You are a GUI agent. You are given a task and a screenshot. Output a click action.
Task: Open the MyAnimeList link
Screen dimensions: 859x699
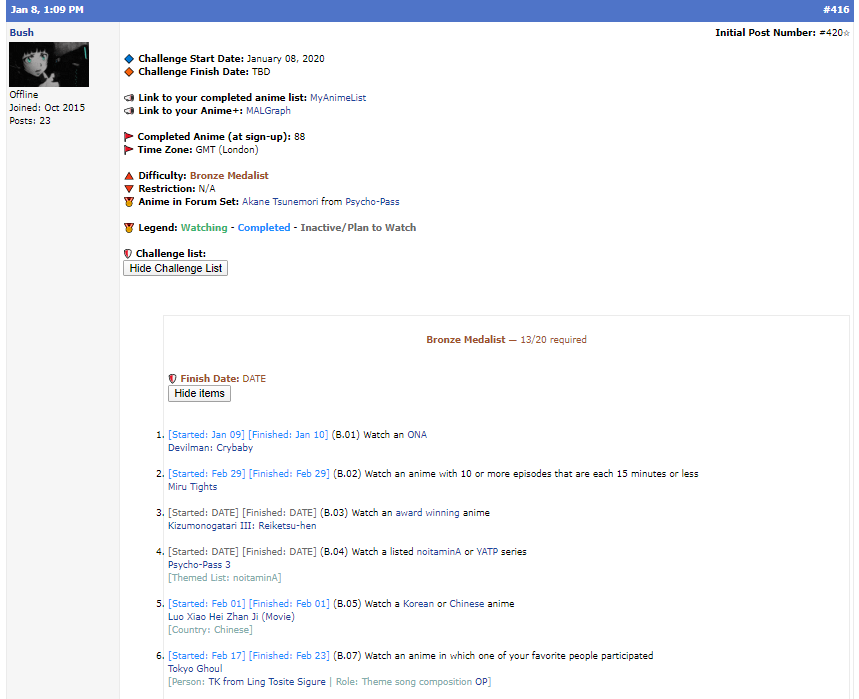coord(338,98)
